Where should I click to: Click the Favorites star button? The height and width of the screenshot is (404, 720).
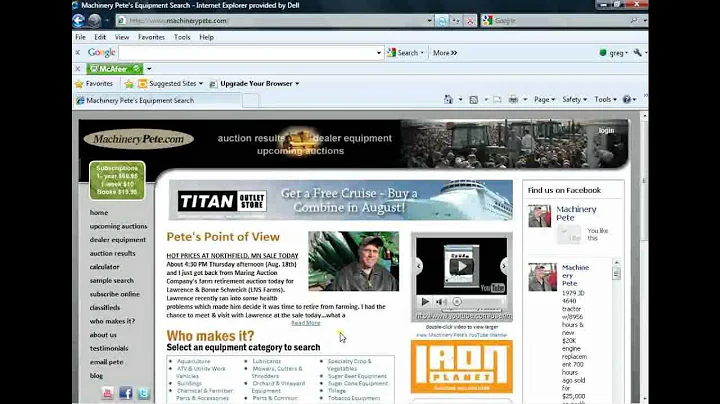click(94, 84)
